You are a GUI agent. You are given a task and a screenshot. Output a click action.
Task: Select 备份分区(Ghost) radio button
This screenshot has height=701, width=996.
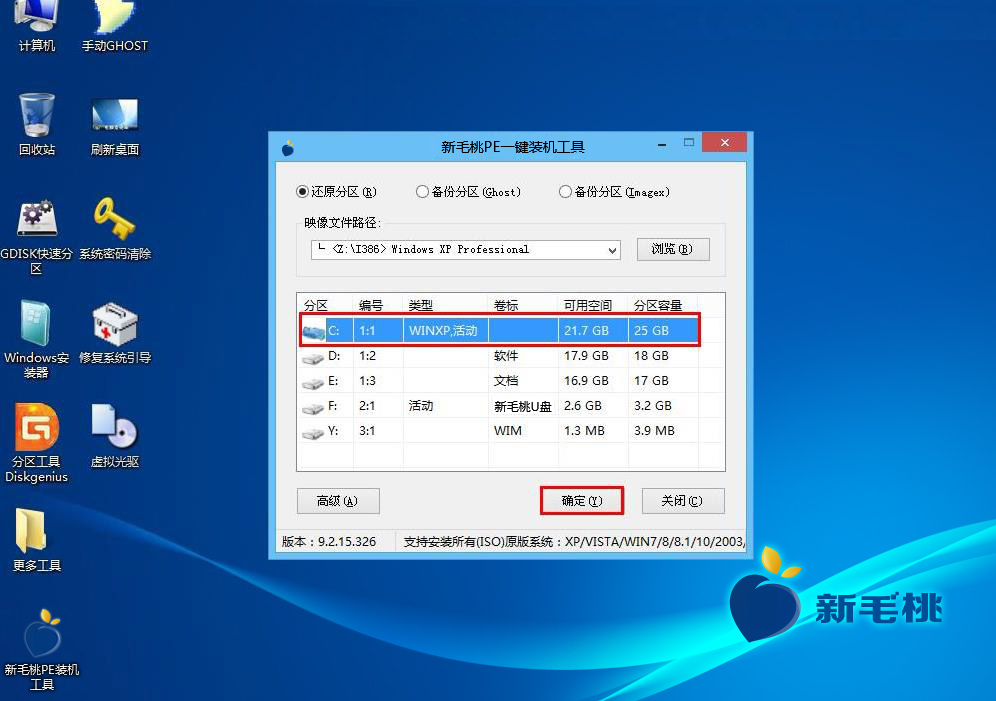point(422,192)
